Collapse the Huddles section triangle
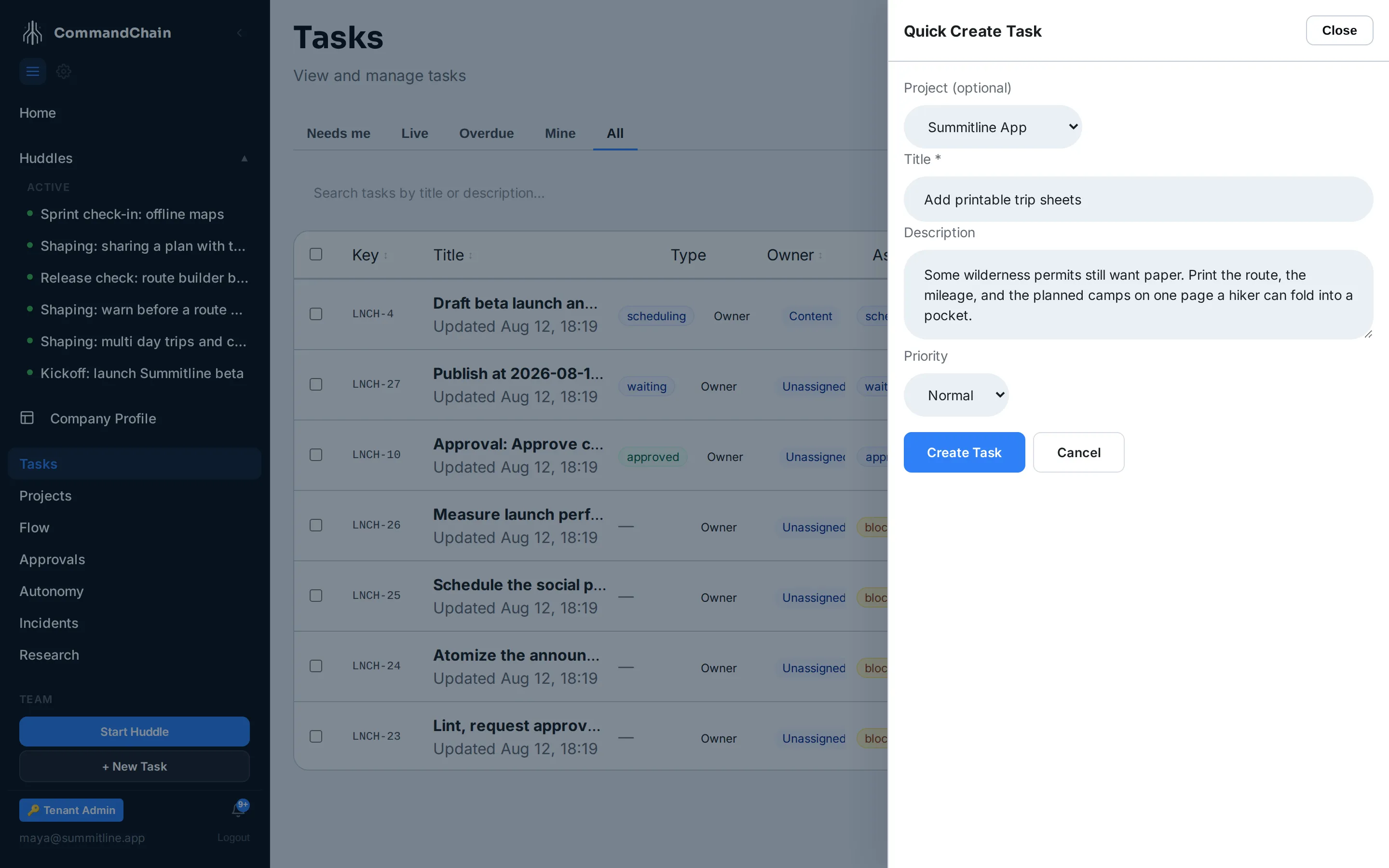Screen dimensions: 1389x868 tap(245, 159)
